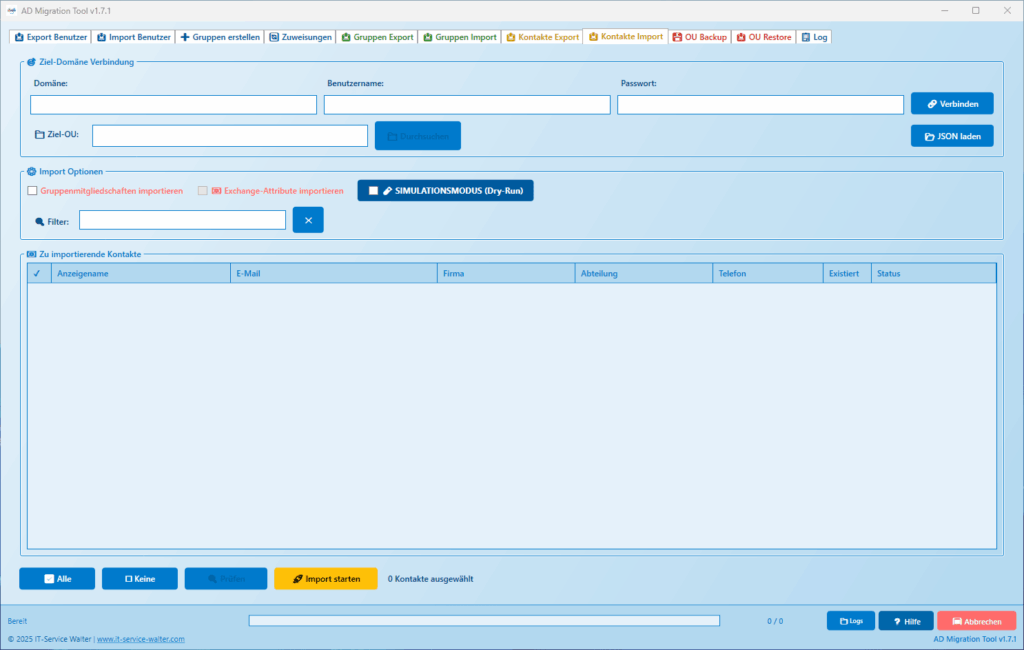
Task: Open Hilfe via the question mark icon
Action: point(896,620)
